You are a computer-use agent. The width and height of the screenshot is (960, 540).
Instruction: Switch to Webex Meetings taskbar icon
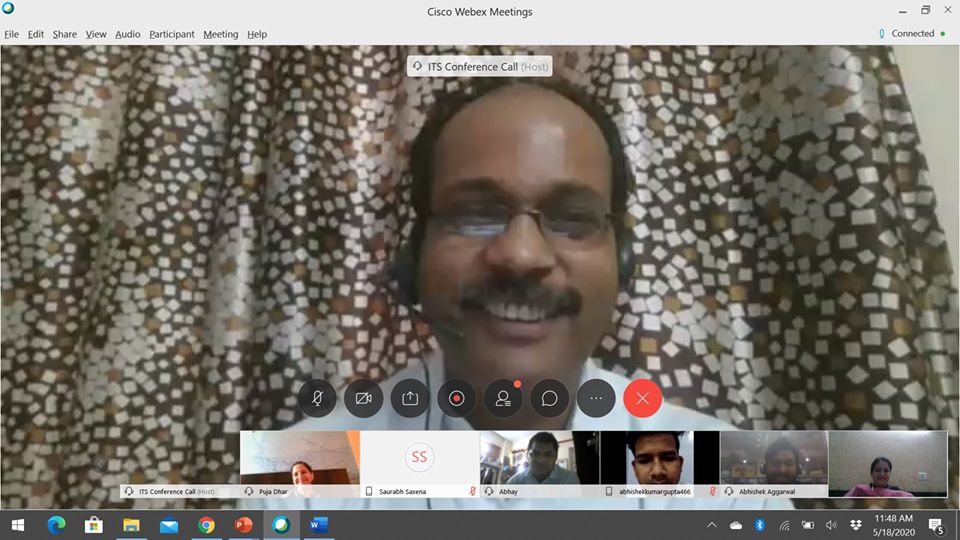click(x=281, y=525)
